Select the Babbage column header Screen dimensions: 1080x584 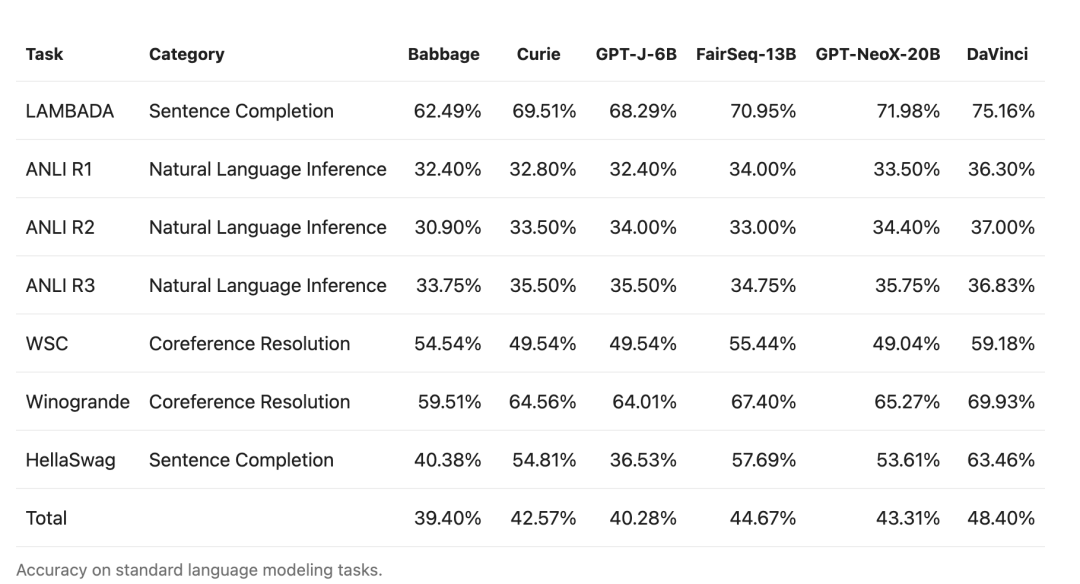click(x=443, y=54)
